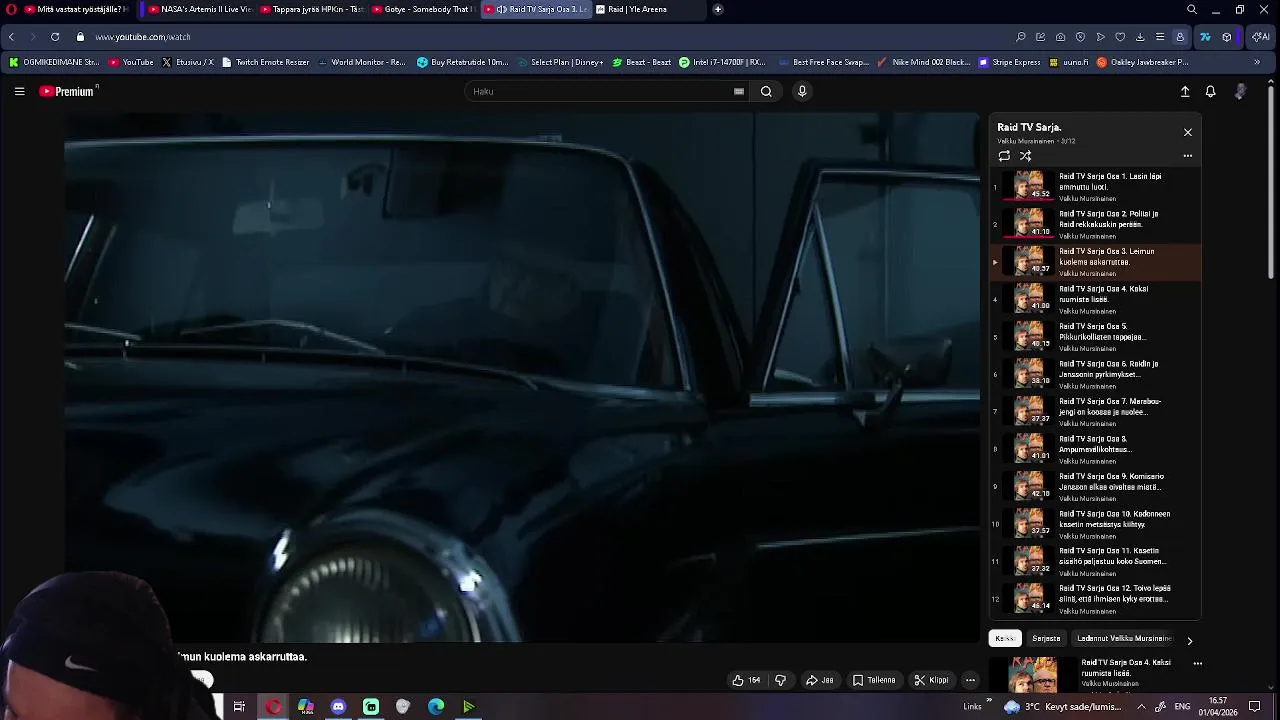
Task: Click the Tallenna save button
Action: (874, 680)
